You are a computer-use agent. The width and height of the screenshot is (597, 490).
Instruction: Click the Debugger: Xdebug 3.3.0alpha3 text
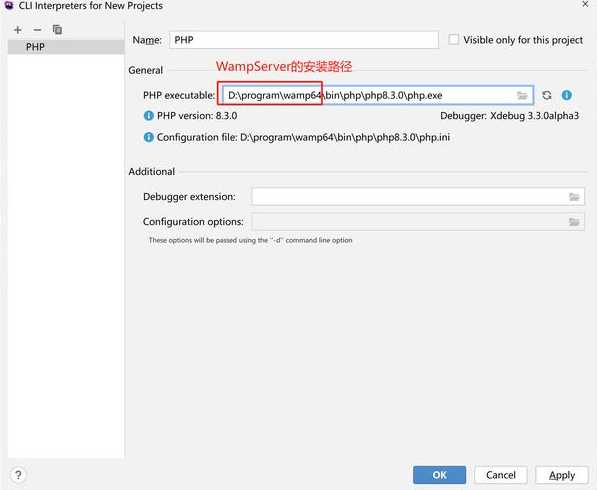click(x=509, y=116)
